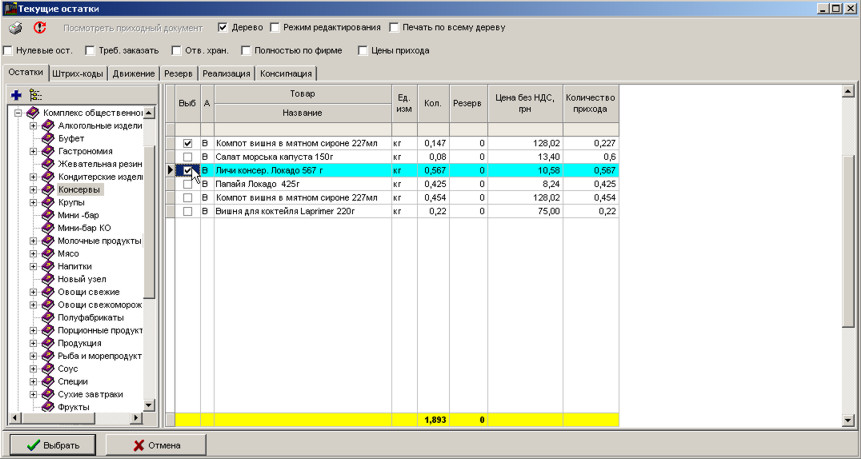The image size is (861, 459).
Task: Select the Буфет book icon in tree
Action: click(48, 139)
